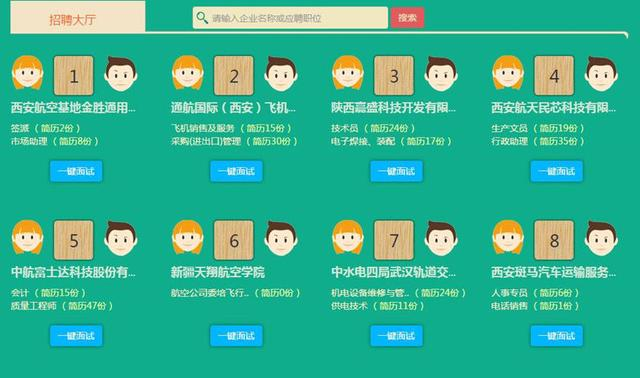Click the male avatar in booth 7
640x378 pixels.
pyautogui.click(x=441, y=238)
